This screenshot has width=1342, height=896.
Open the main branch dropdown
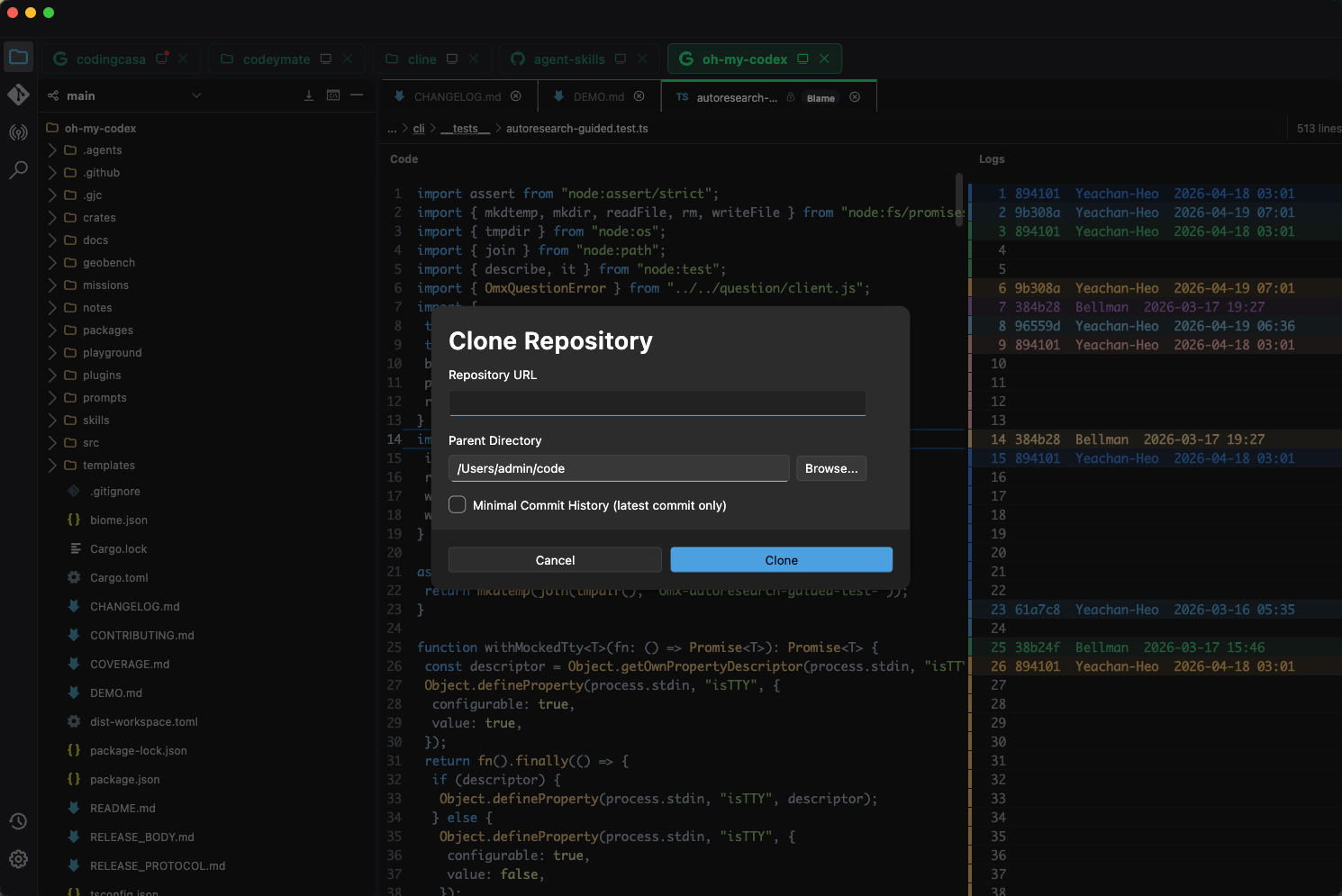tap(196, 95)
